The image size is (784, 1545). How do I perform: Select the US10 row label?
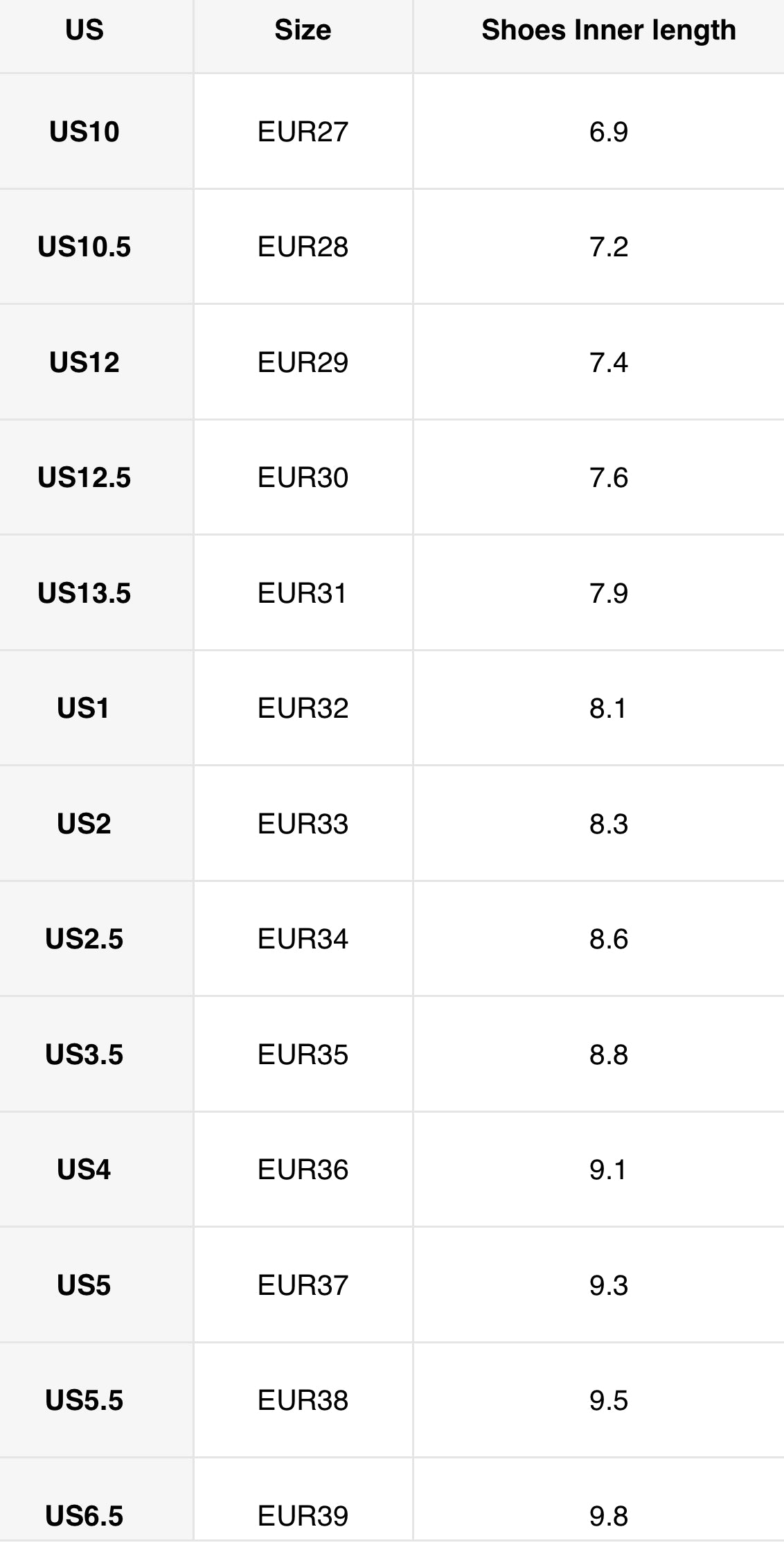[x=84, y=132]
